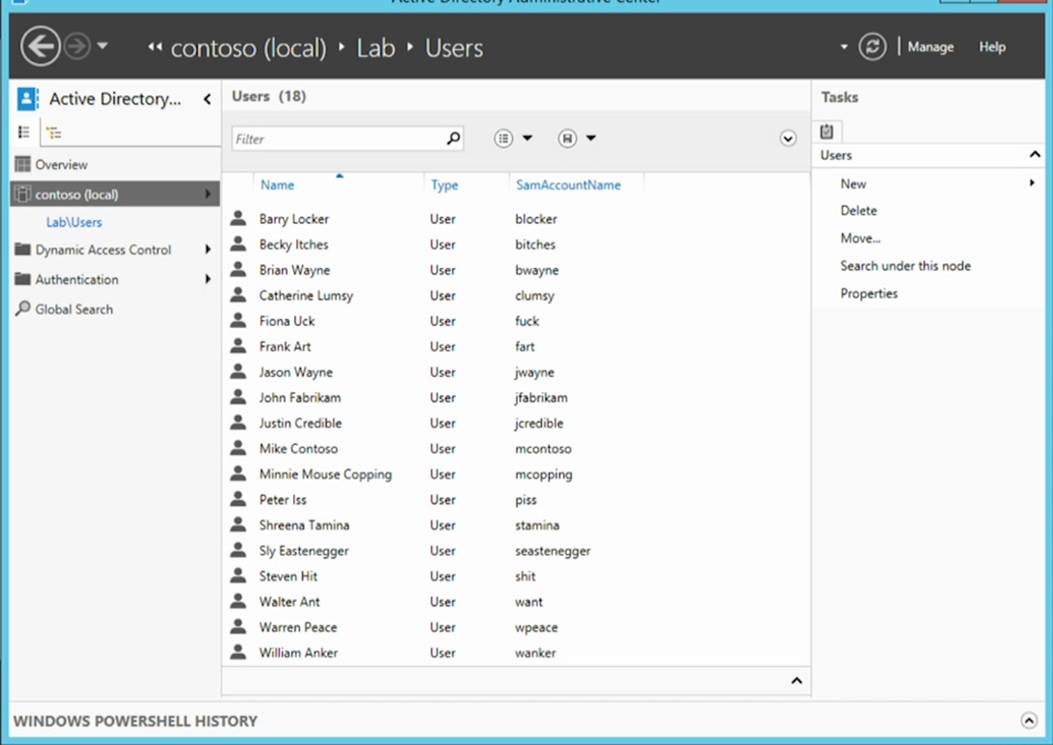Image resolution: width=1053 pixels, height=745 pixels.
Task: Click the Overview grid icon
Action: point(23,164)
